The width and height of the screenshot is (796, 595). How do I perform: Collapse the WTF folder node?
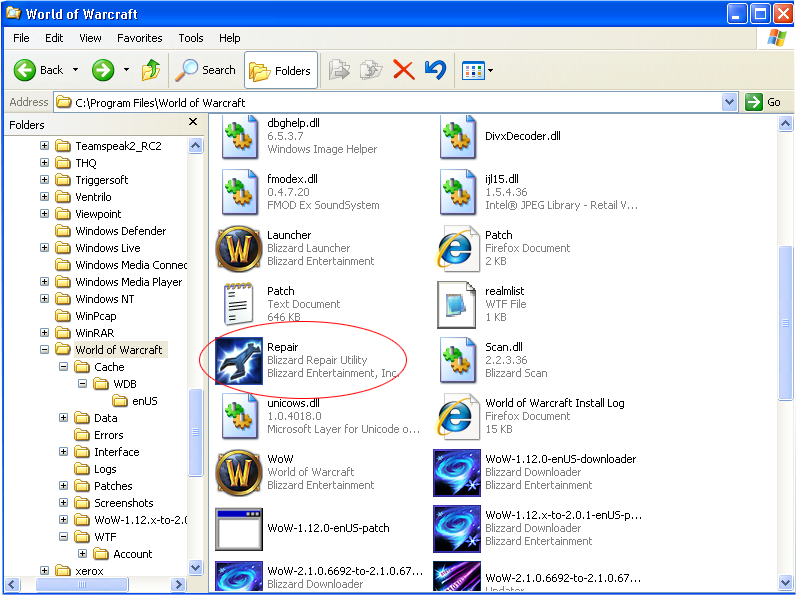tap(63, 537)
